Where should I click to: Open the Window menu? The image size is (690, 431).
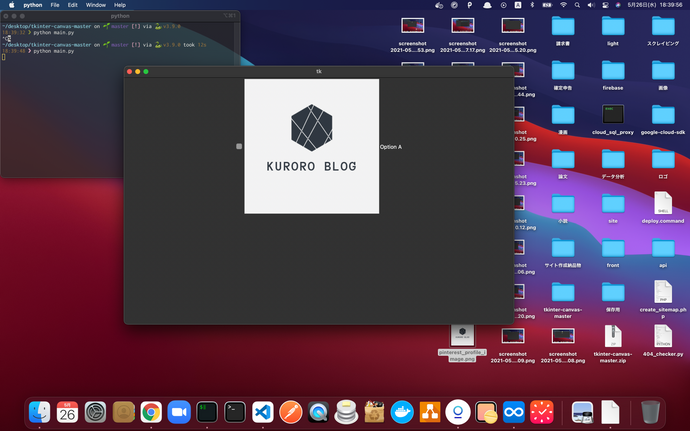pos(95,5)
